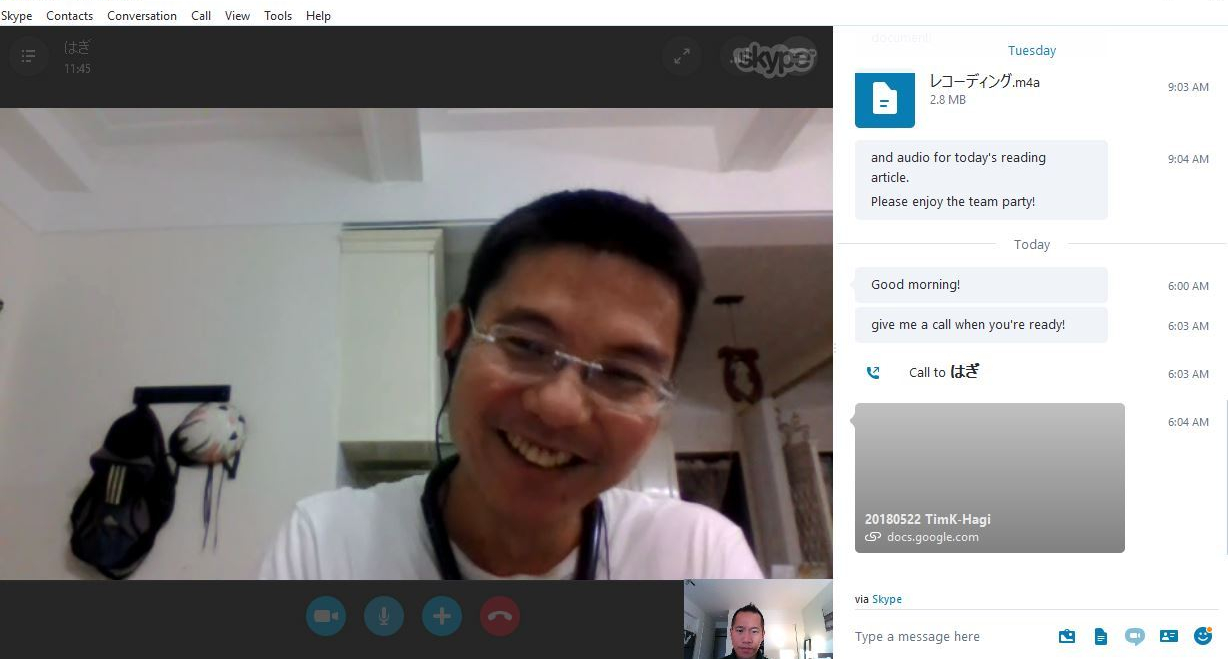Send a photo using the image icon
Viewport: 1228px width, 659px height.
point(1067,636)
